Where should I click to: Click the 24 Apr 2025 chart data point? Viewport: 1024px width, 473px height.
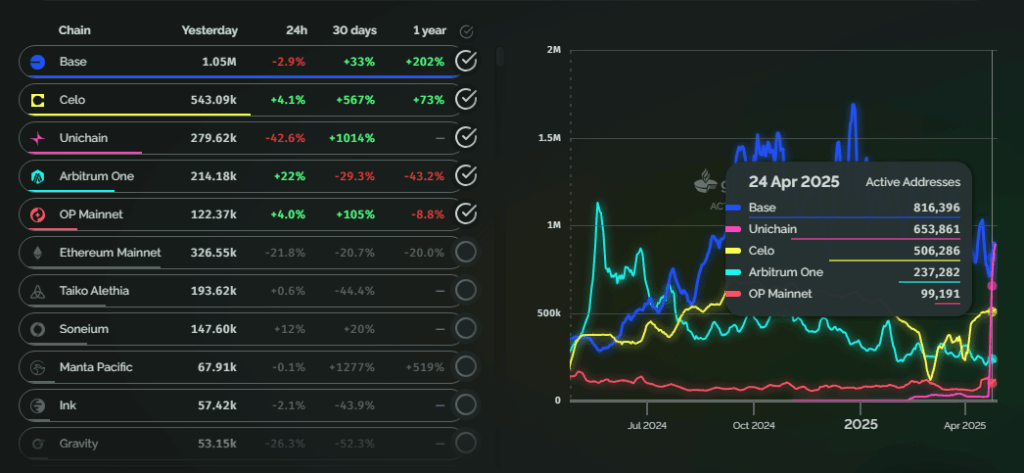[993, 286]
